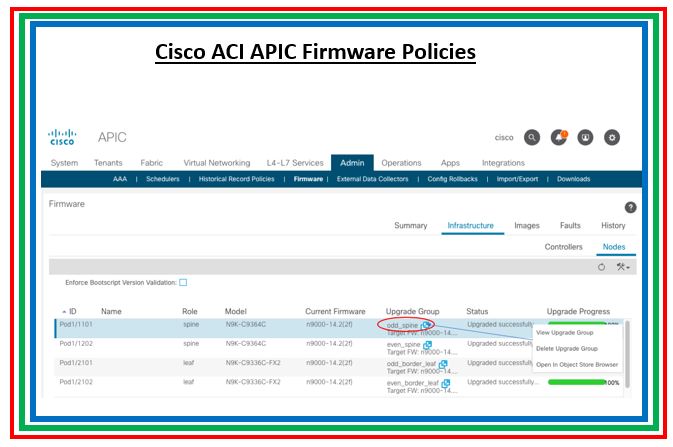Image resolution: width=673 pixels, height=447 pixels.
Task: Click the even_border_leaf upgrade group icon
Action: 446,382
